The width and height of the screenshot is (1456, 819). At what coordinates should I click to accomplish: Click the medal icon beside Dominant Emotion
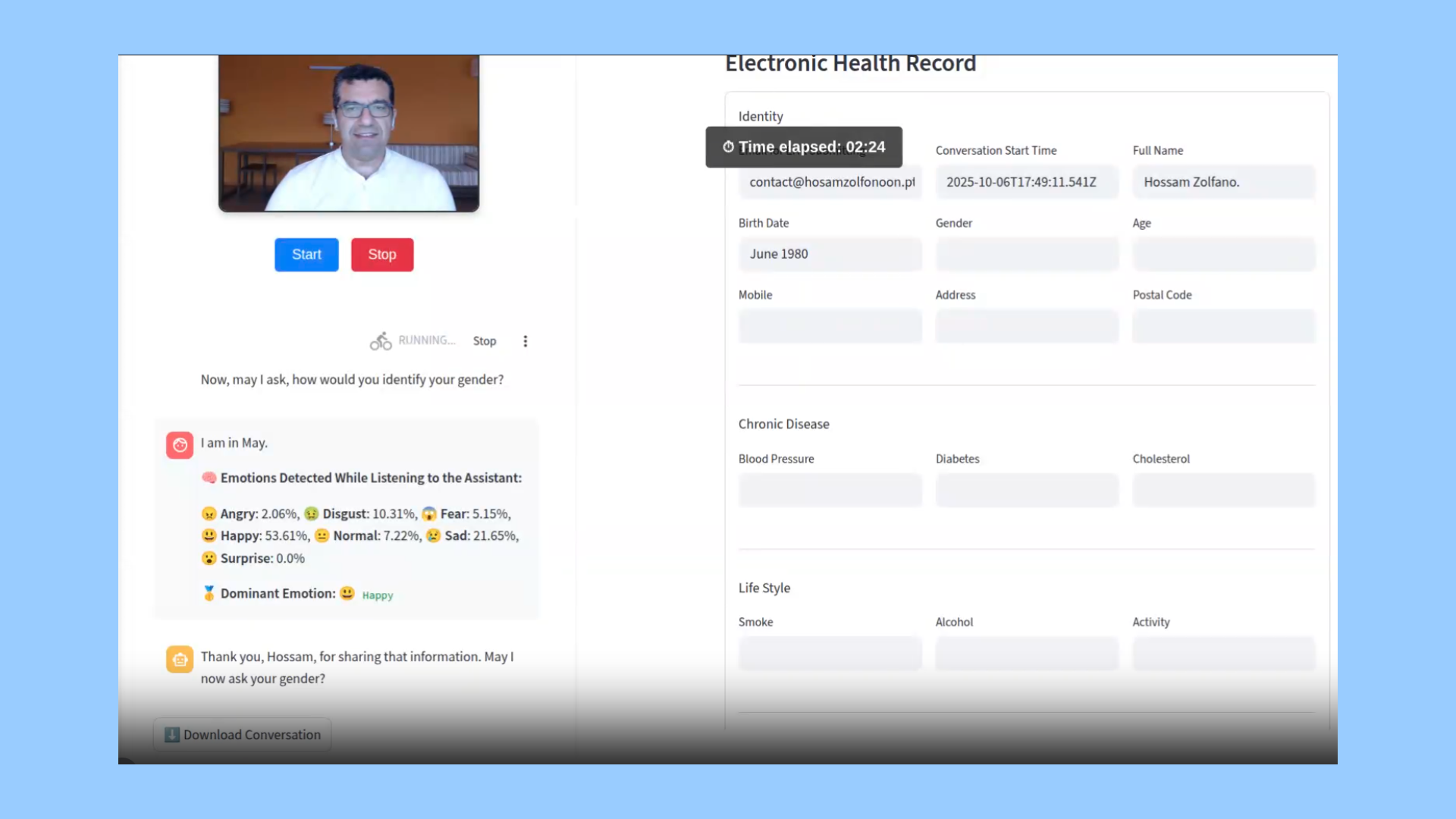click(x=209, y=593)
